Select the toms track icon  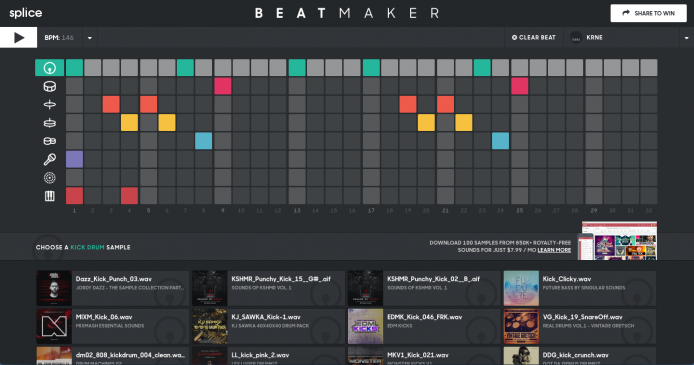(x=50, y=141)
